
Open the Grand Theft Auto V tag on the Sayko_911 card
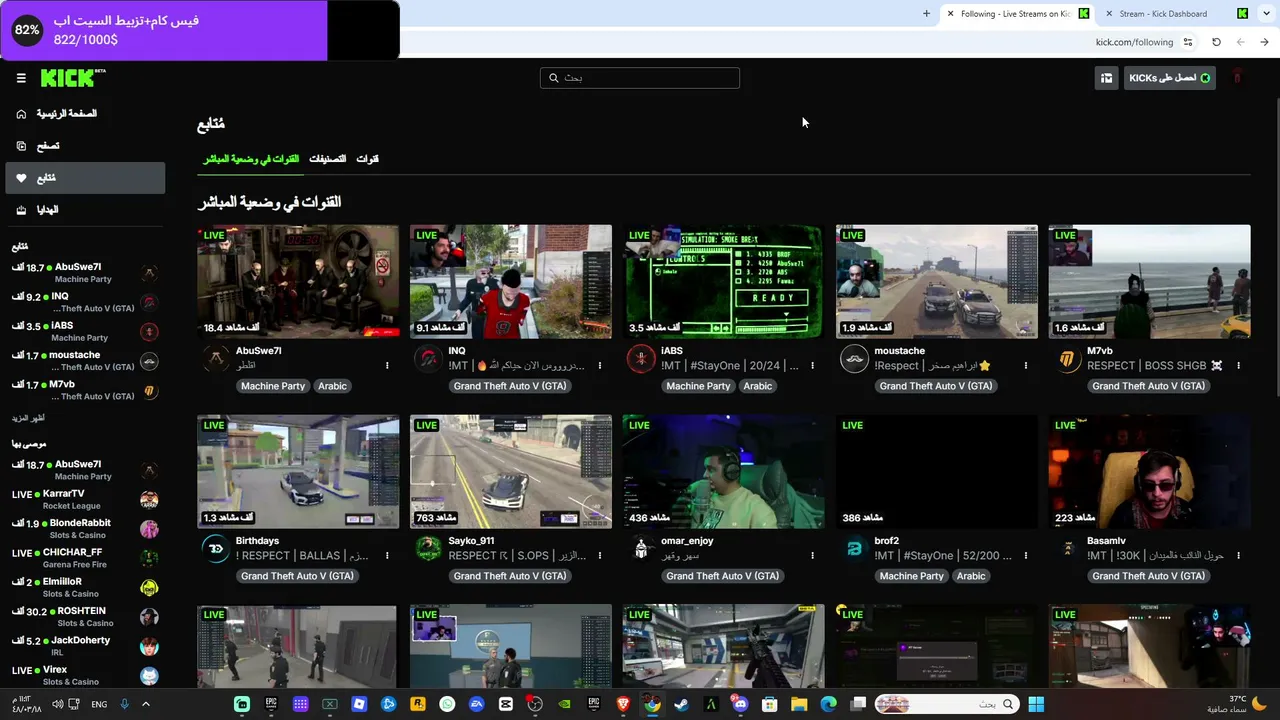(x=510, y=576)
